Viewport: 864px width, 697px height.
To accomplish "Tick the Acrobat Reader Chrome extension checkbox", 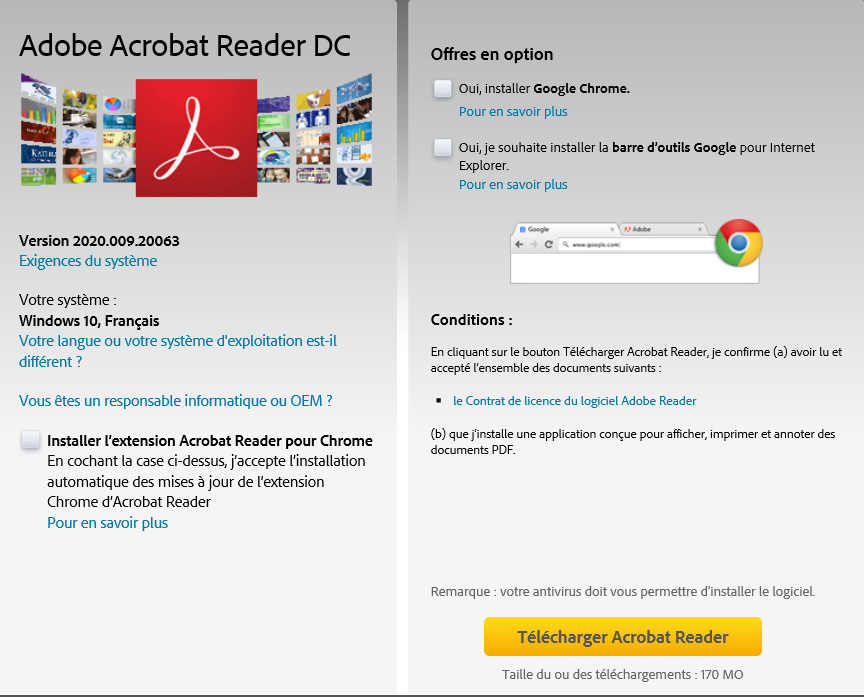I will click(30, 440).
